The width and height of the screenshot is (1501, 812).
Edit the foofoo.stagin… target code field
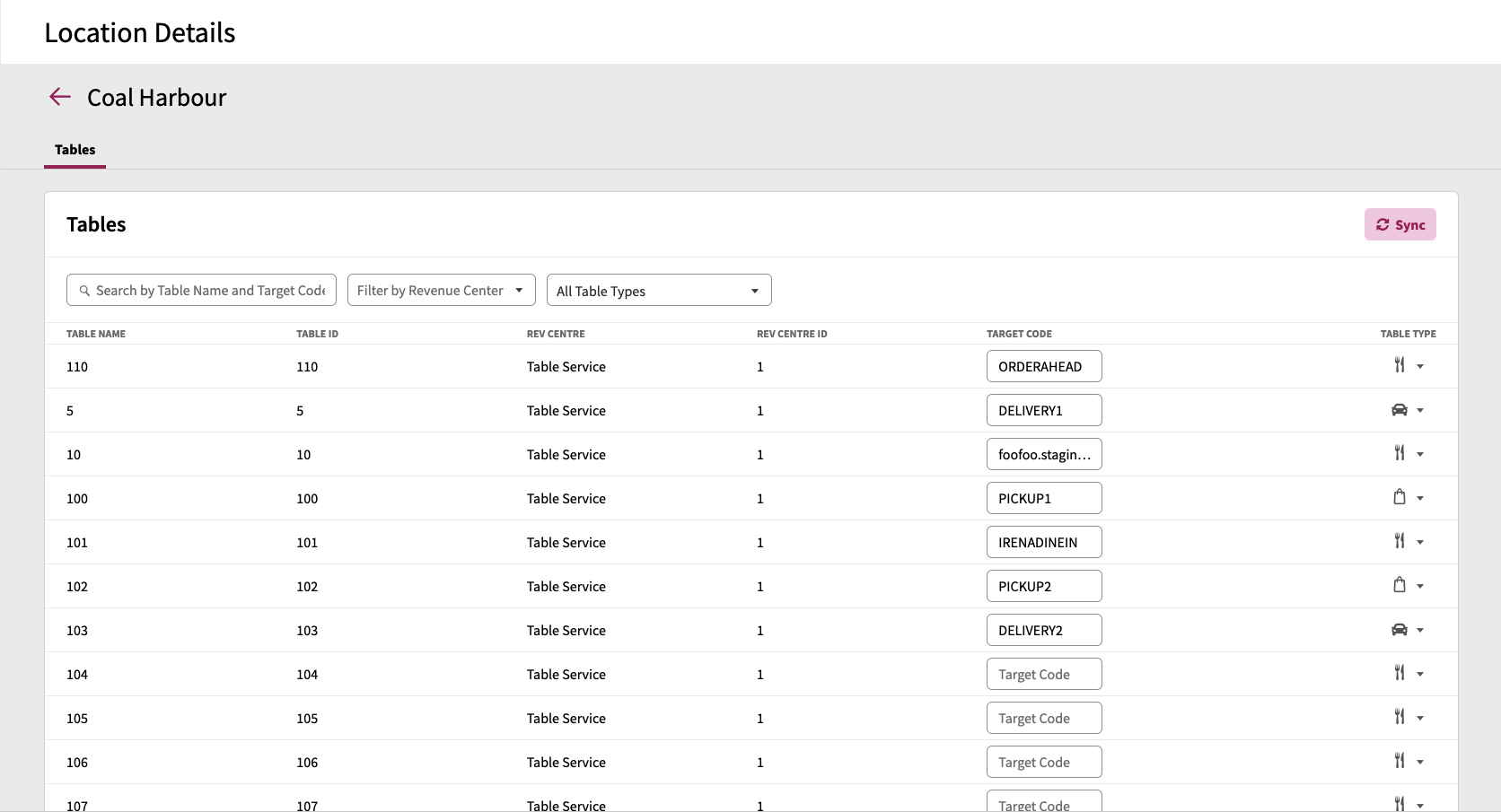click(x=1044, y=454)
